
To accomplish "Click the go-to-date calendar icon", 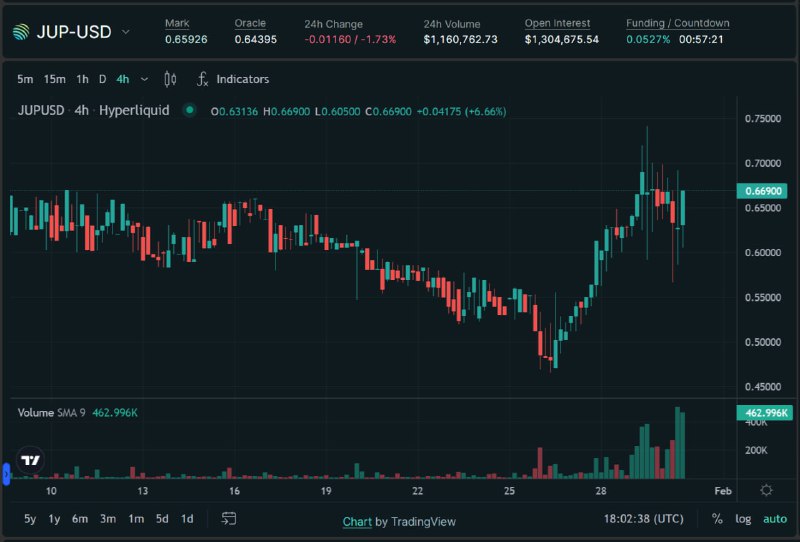I will [229, 519].
